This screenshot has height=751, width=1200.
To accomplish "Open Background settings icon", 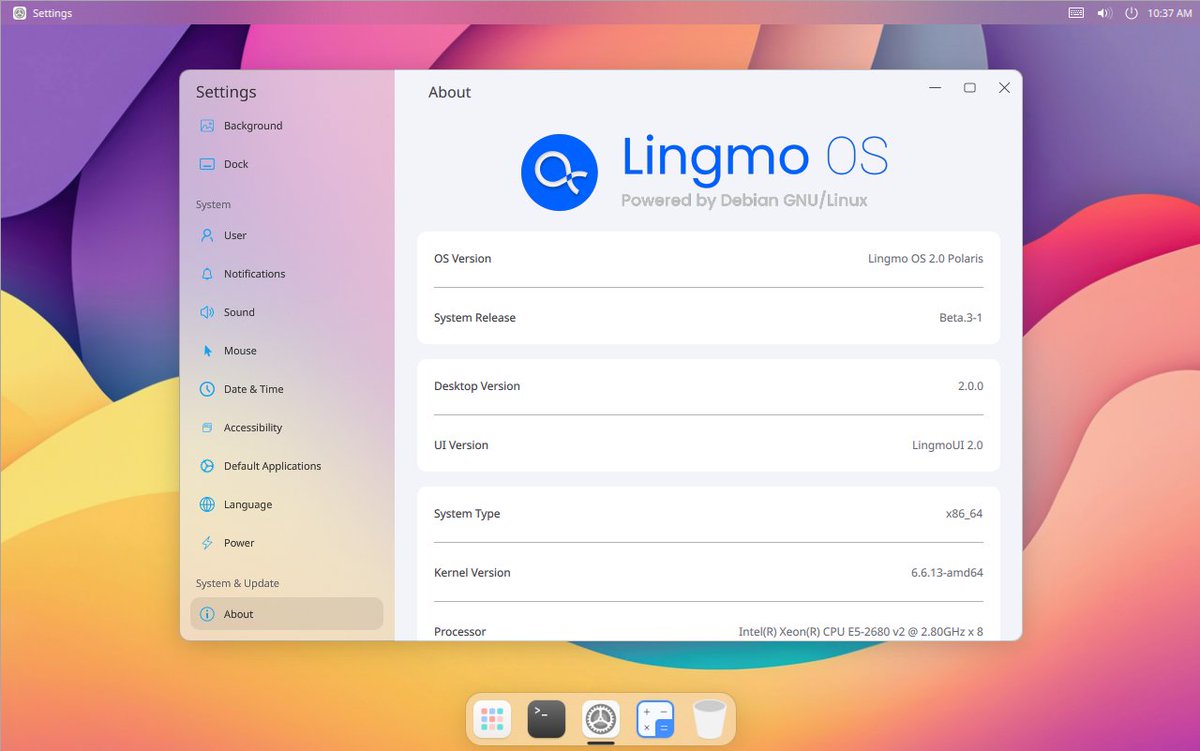I will (x=207, y=126).
